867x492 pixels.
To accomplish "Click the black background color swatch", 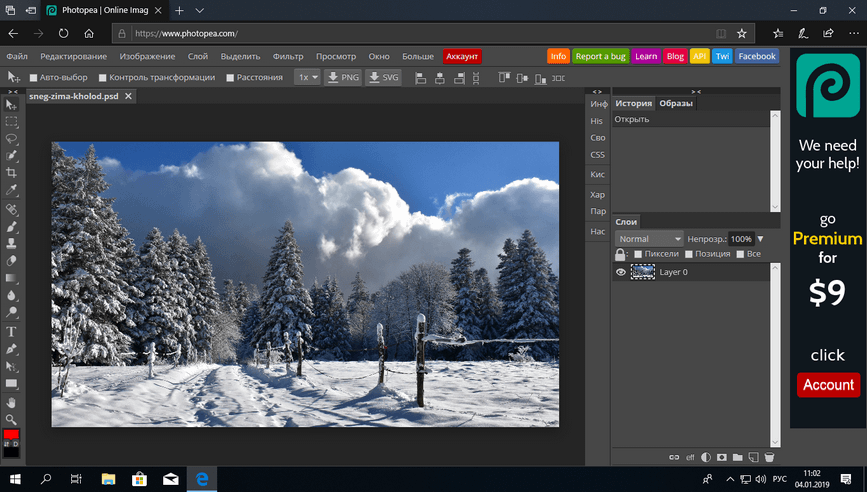I will (x=11, y=451).
